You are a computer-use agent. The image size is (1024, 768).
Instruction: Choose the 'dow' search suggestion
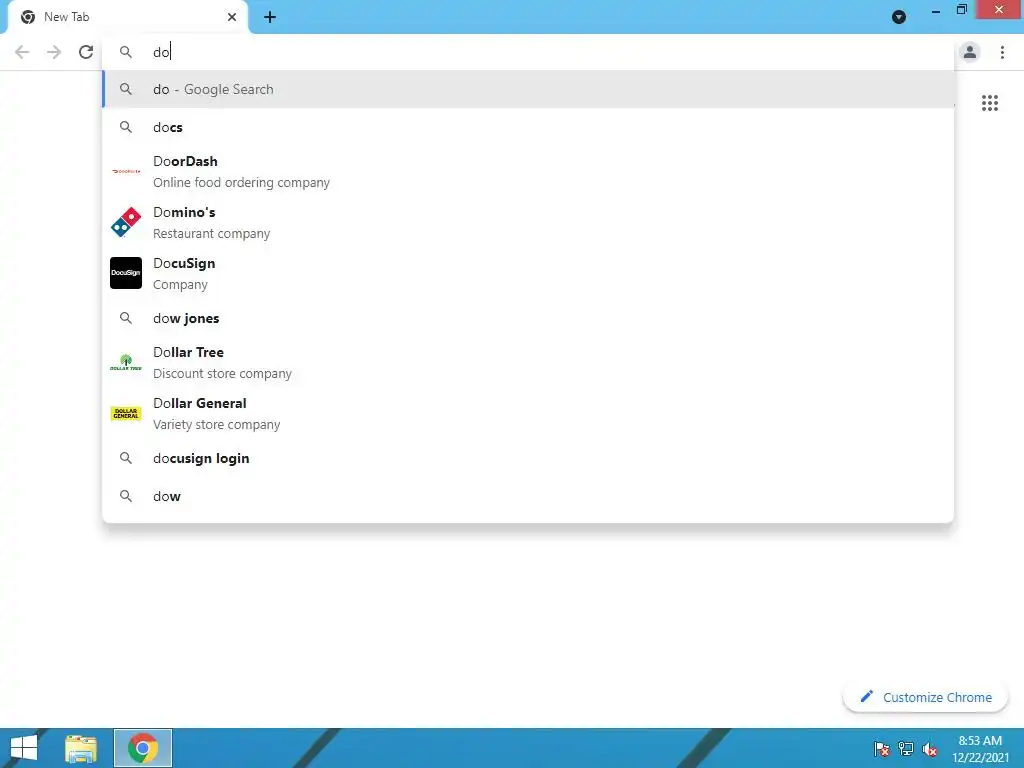(x=528, y=496)
